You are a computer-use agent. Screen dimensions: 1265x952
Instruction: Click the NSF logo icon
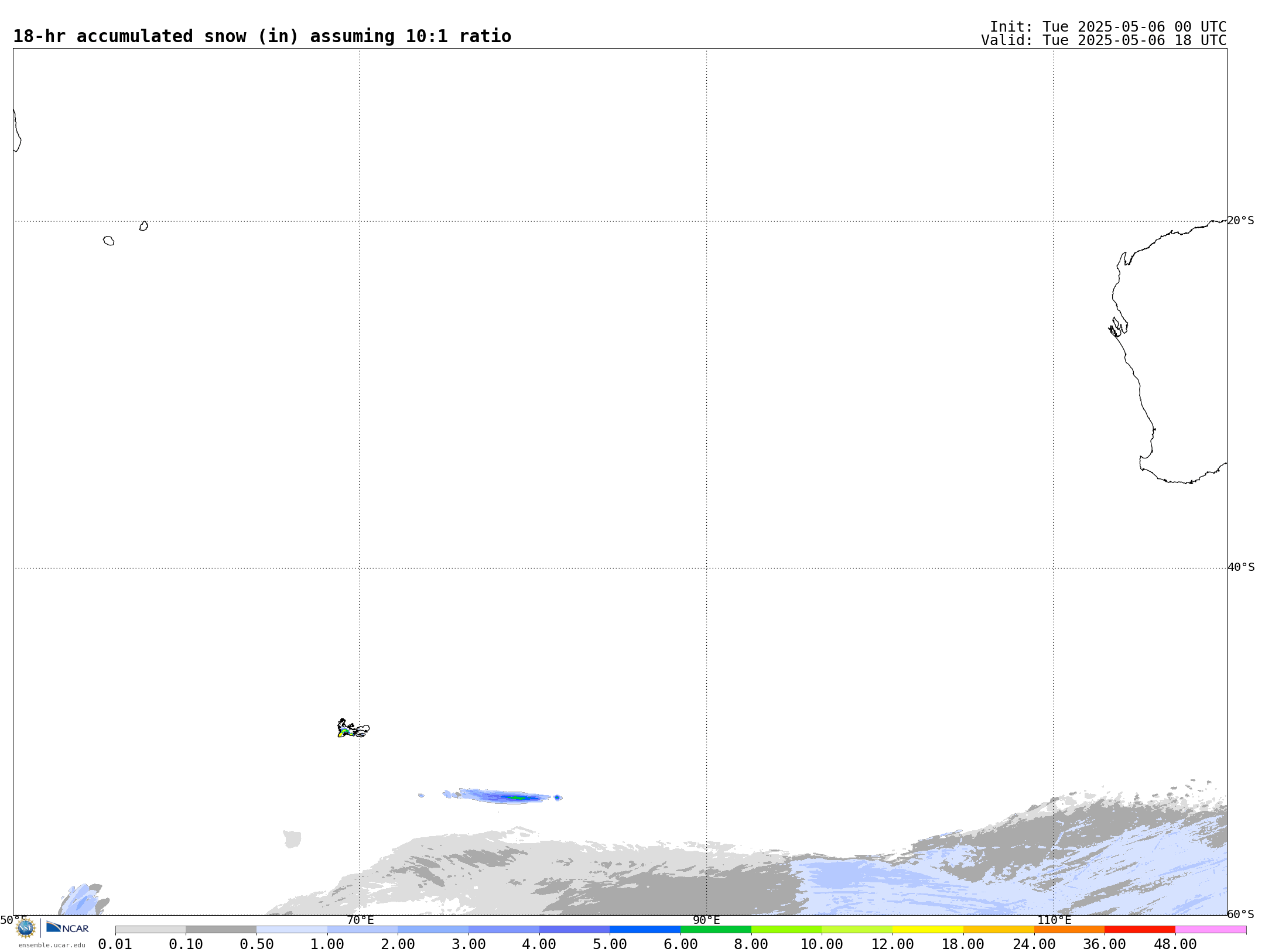25,928
